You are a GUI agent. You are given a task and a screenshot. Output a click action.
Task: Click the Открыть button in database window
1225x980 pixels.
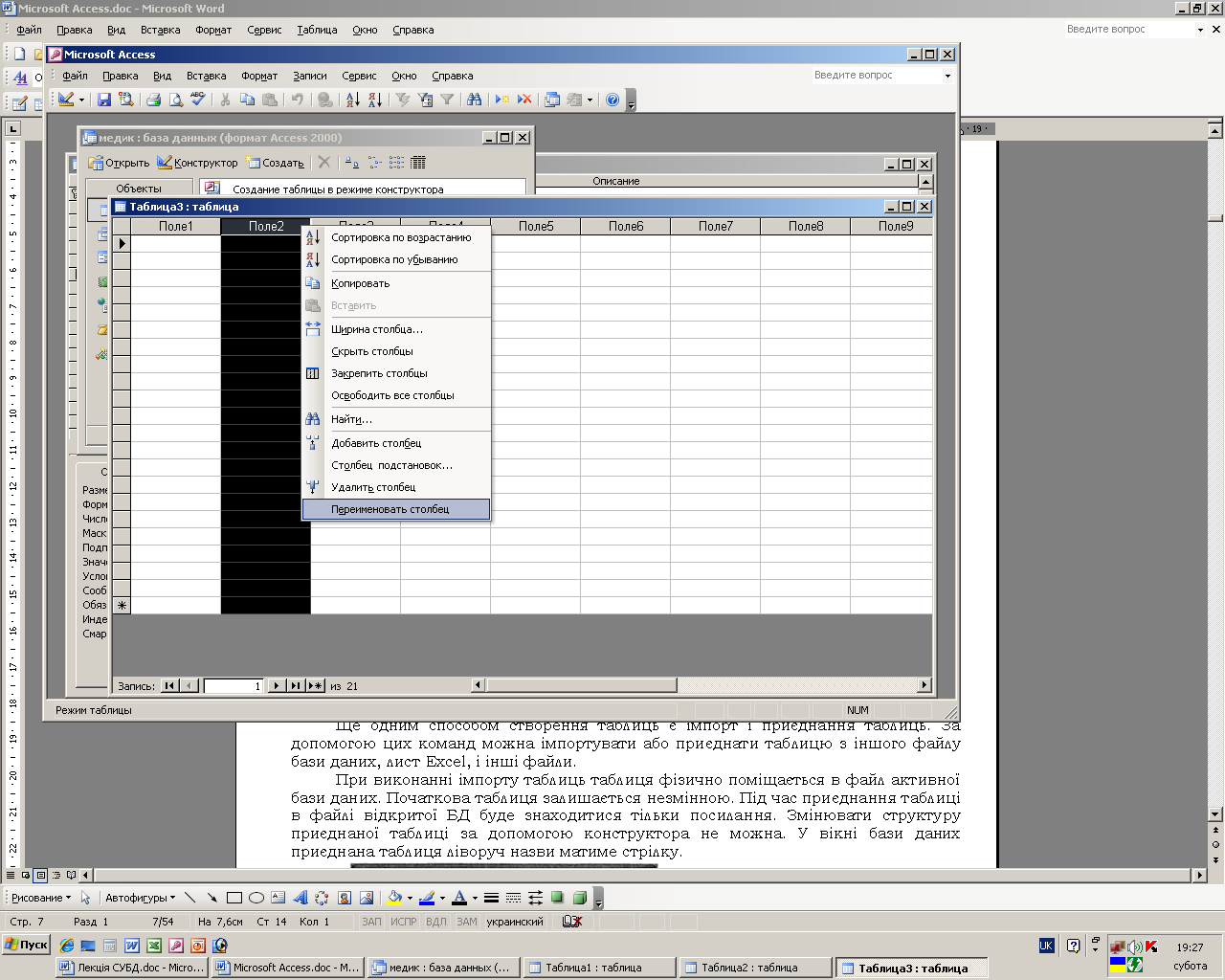point(119,163)
